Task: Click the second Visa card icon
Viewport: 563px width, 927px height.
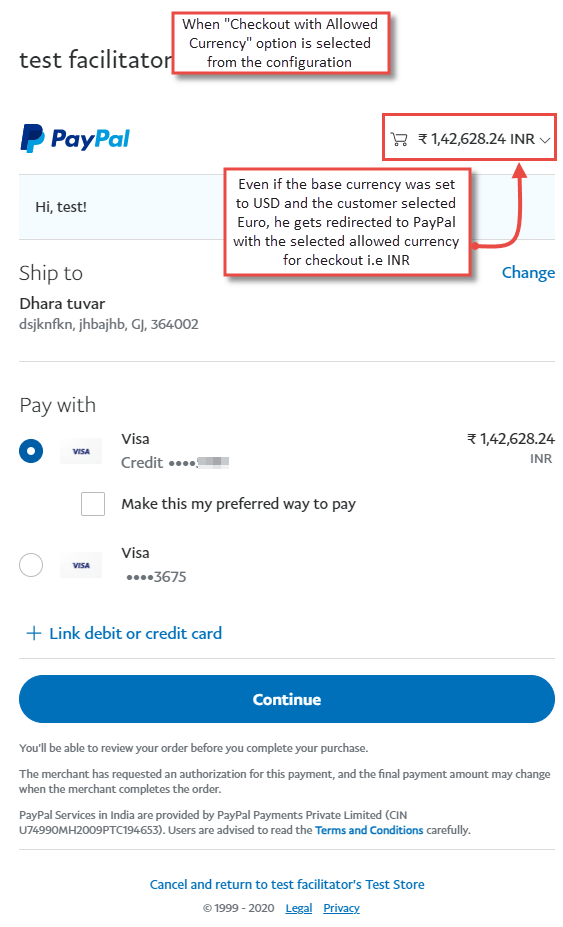Action: (x=81, y=565)
